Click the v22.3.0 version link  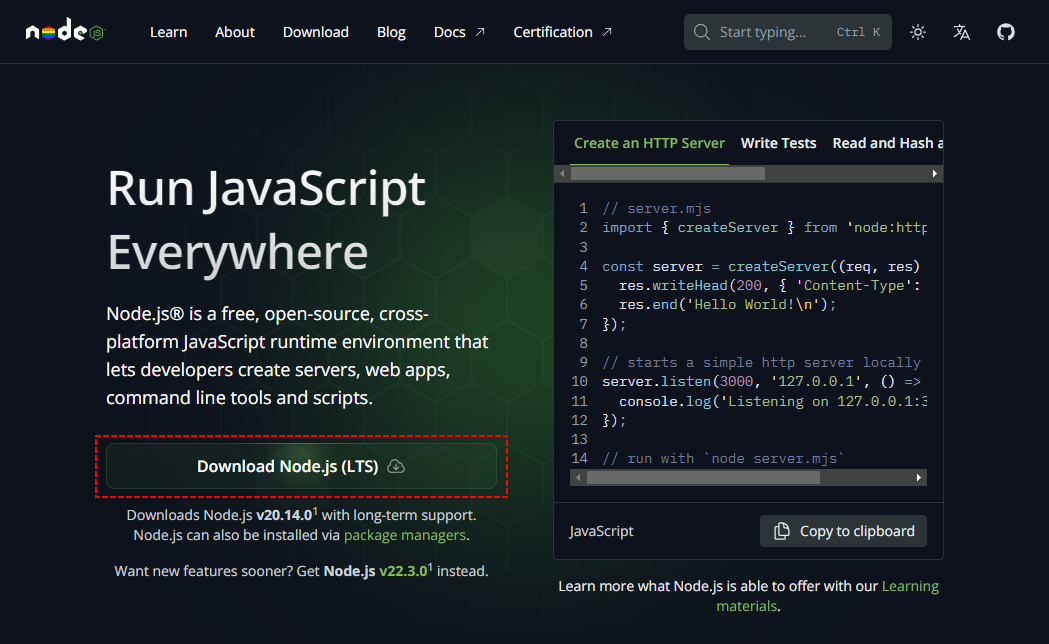(x=404, y=571)
